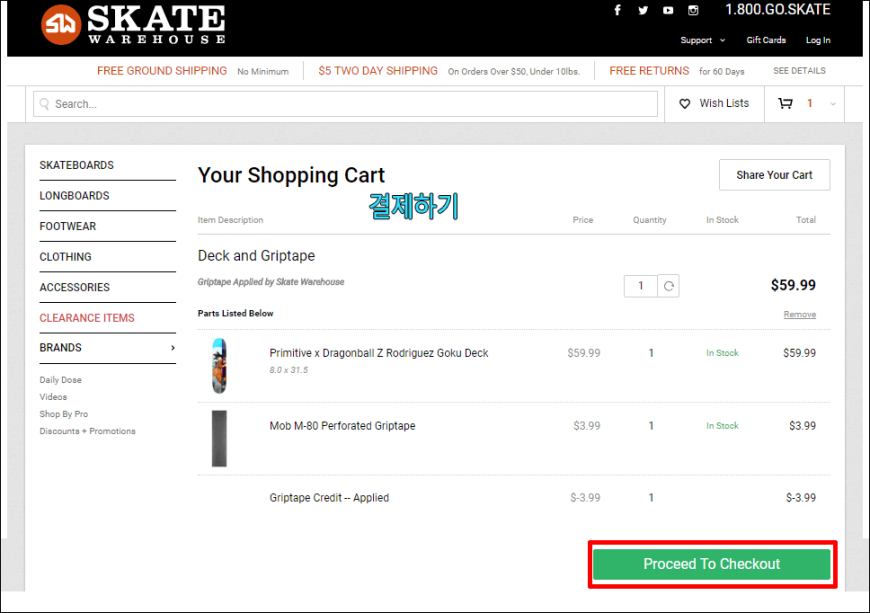The width and height of the screenshot is (870, 613).
Task: Click the search magnifier icon
Action: click(x=45, y=104)
